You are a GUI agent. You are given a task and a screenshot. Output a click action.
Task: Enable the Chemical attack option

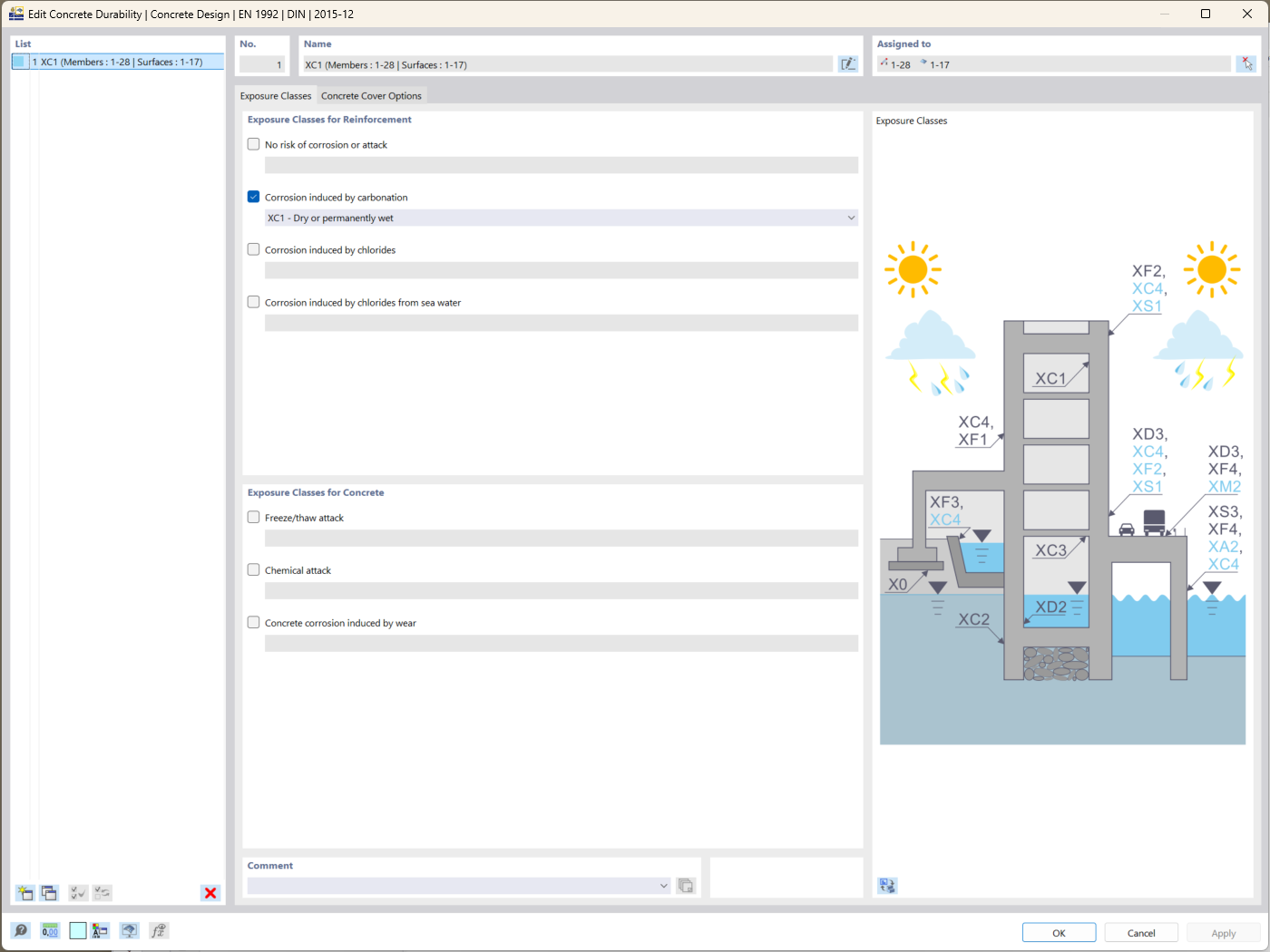click(253, 569)
